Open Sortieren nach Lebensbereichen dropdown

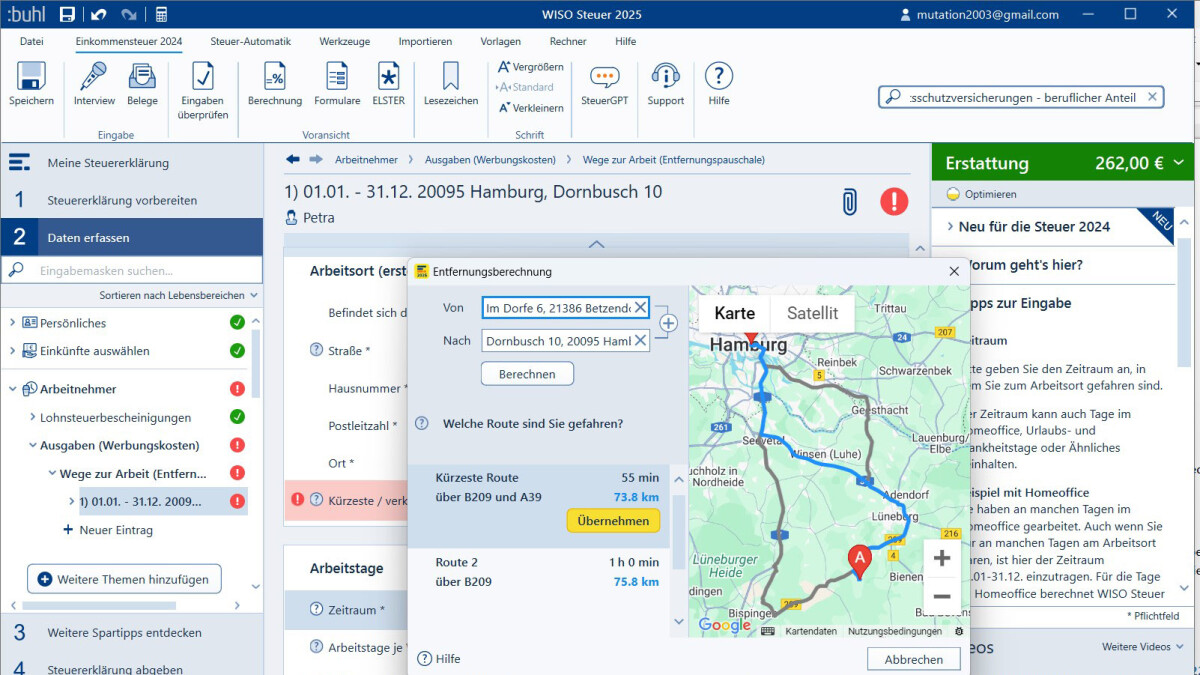(179, 295)
